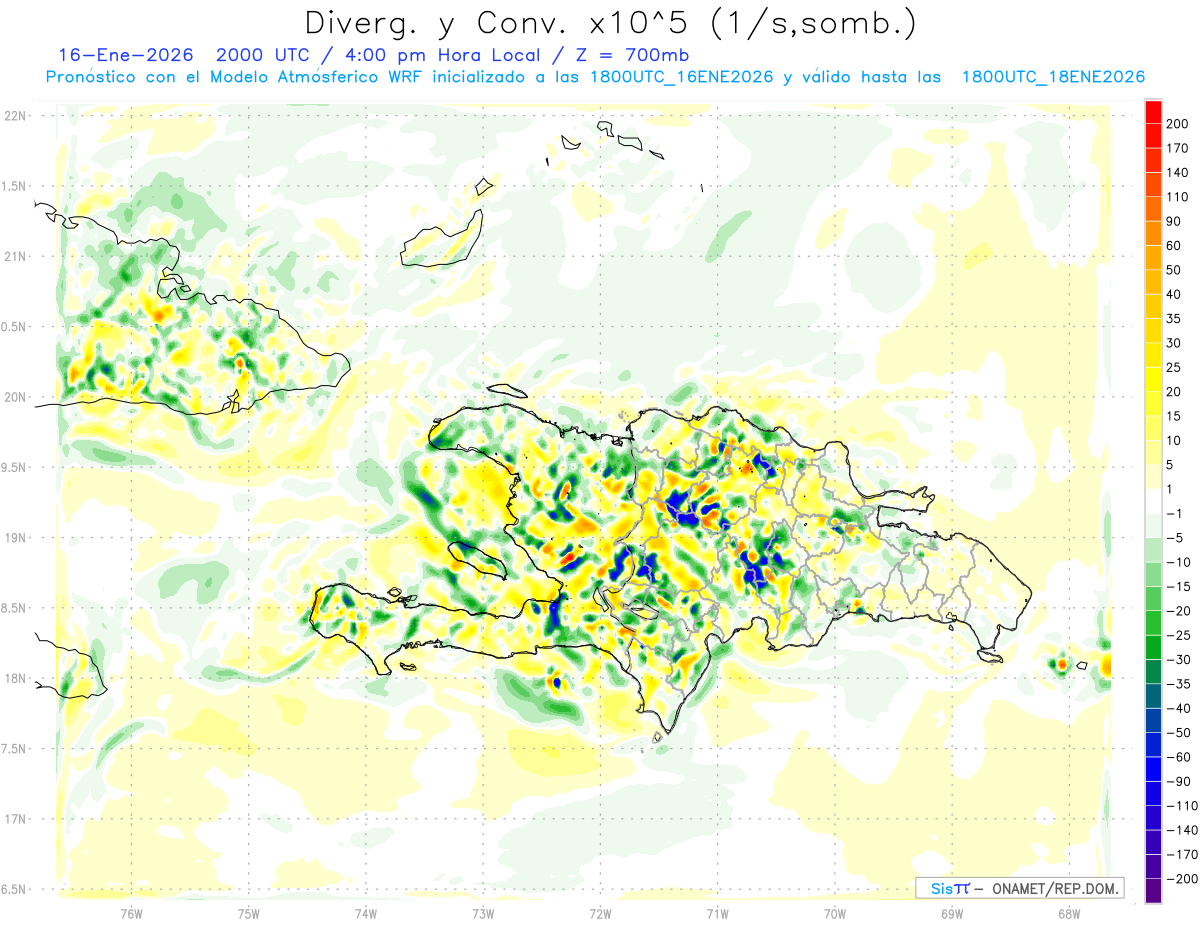Click the '7.5N' axis label
Viewport: 1200px width, 927px height.
[14, 748]
